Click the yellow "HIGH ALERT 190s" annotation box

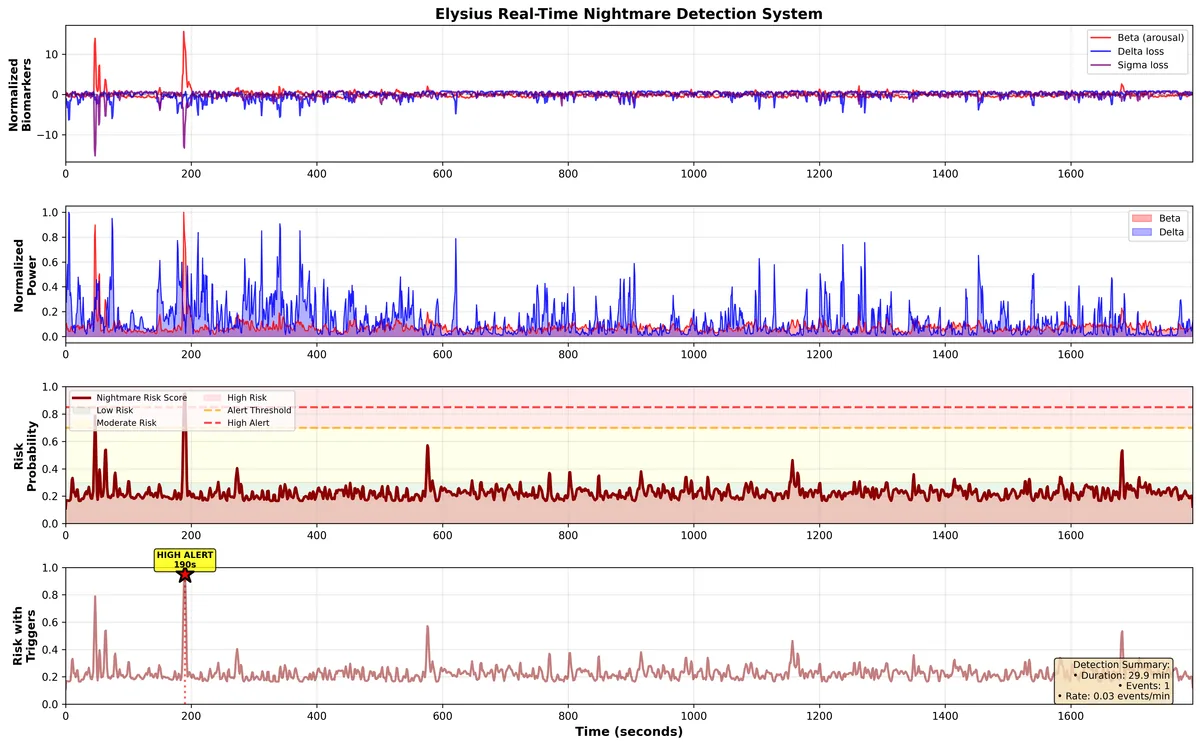pos(185,559)
